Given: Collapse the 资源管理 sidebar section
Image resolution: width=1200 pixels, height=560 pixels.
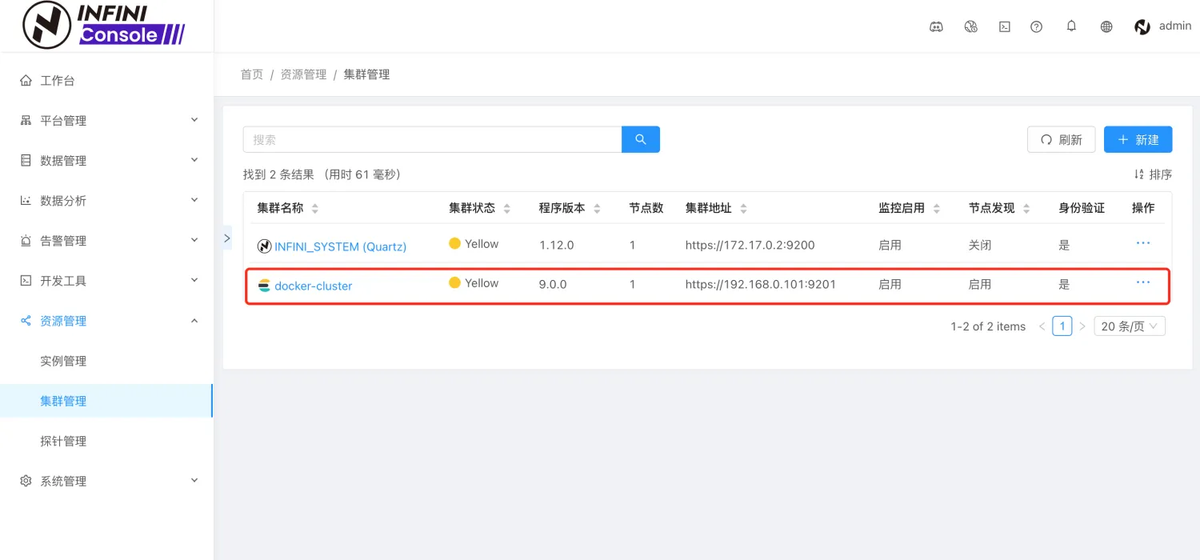Looking at the screenshot, I should 107,321.
